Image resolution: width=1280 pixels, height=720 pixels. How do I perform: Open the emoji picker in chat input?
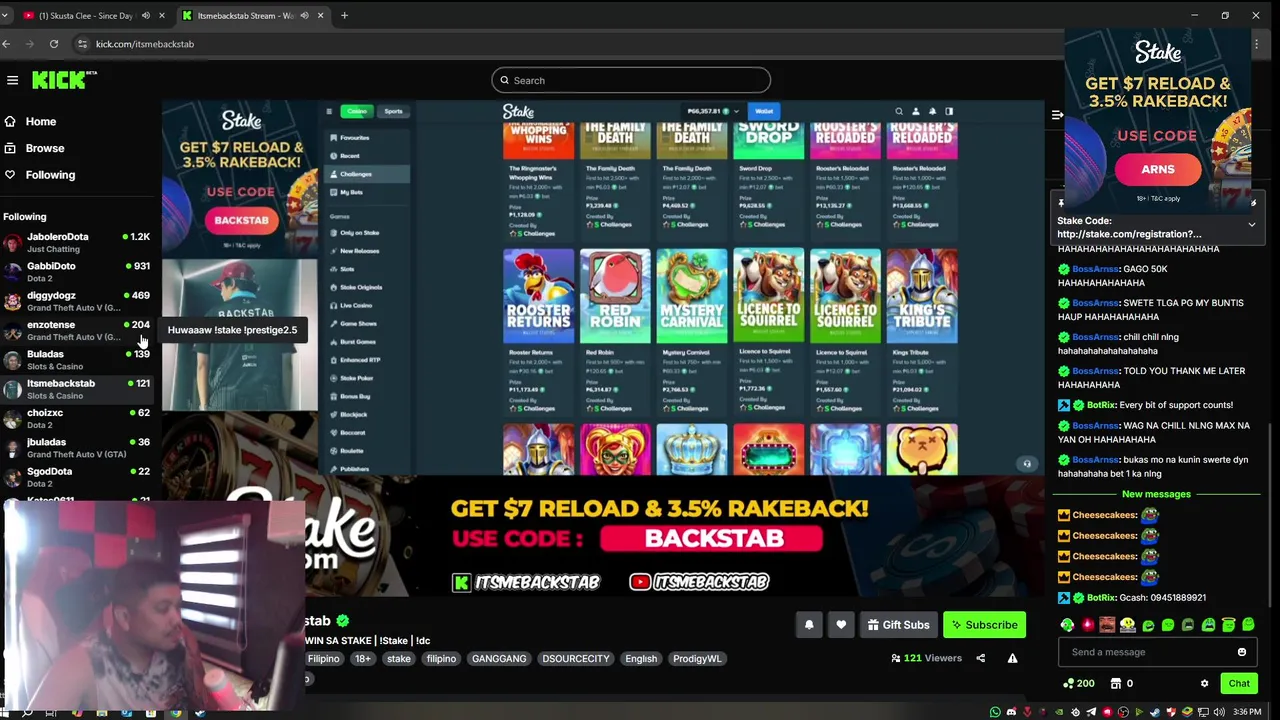(1242, 652)
